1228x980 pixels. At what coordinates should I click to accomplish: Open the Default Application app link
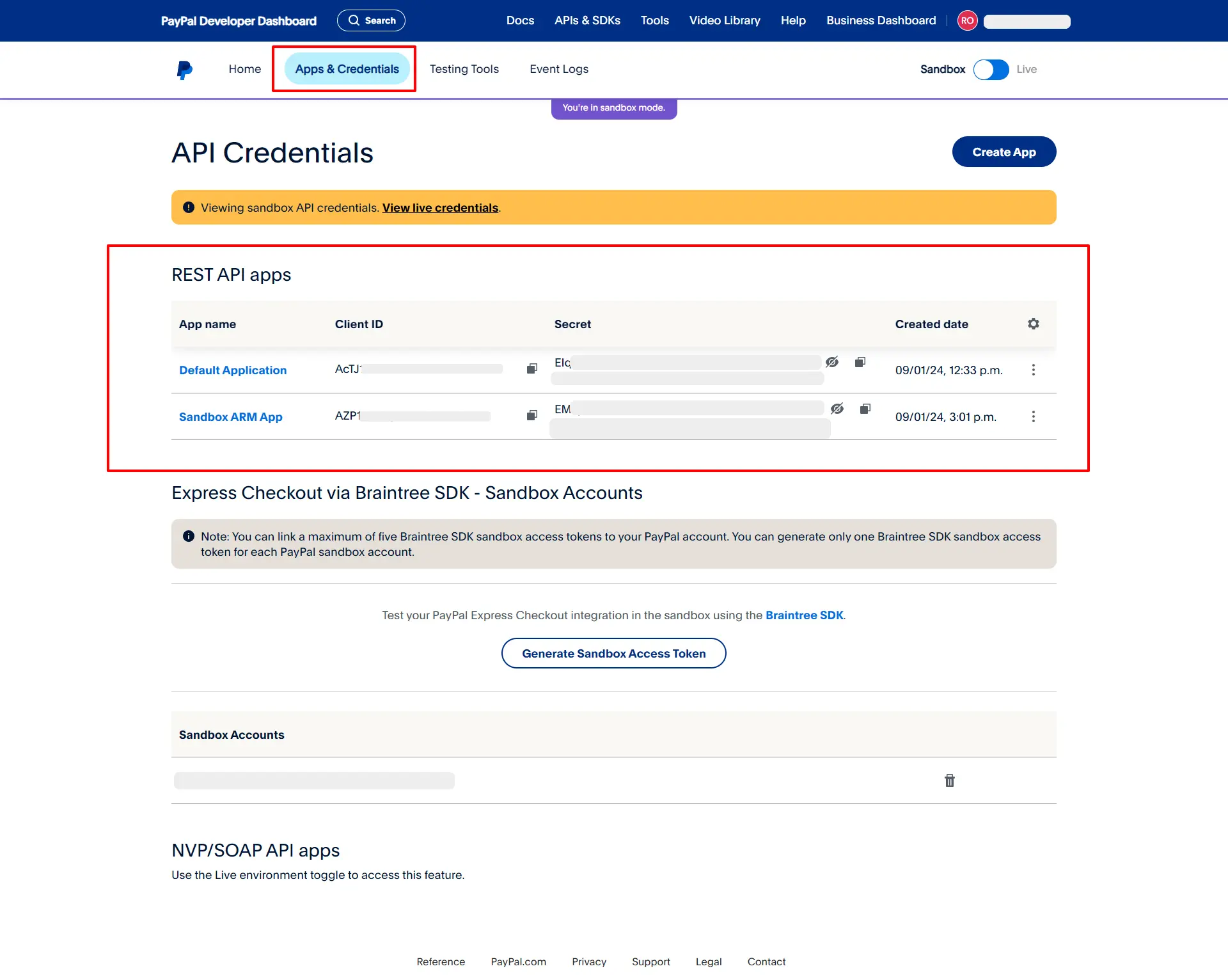[233, 370]
